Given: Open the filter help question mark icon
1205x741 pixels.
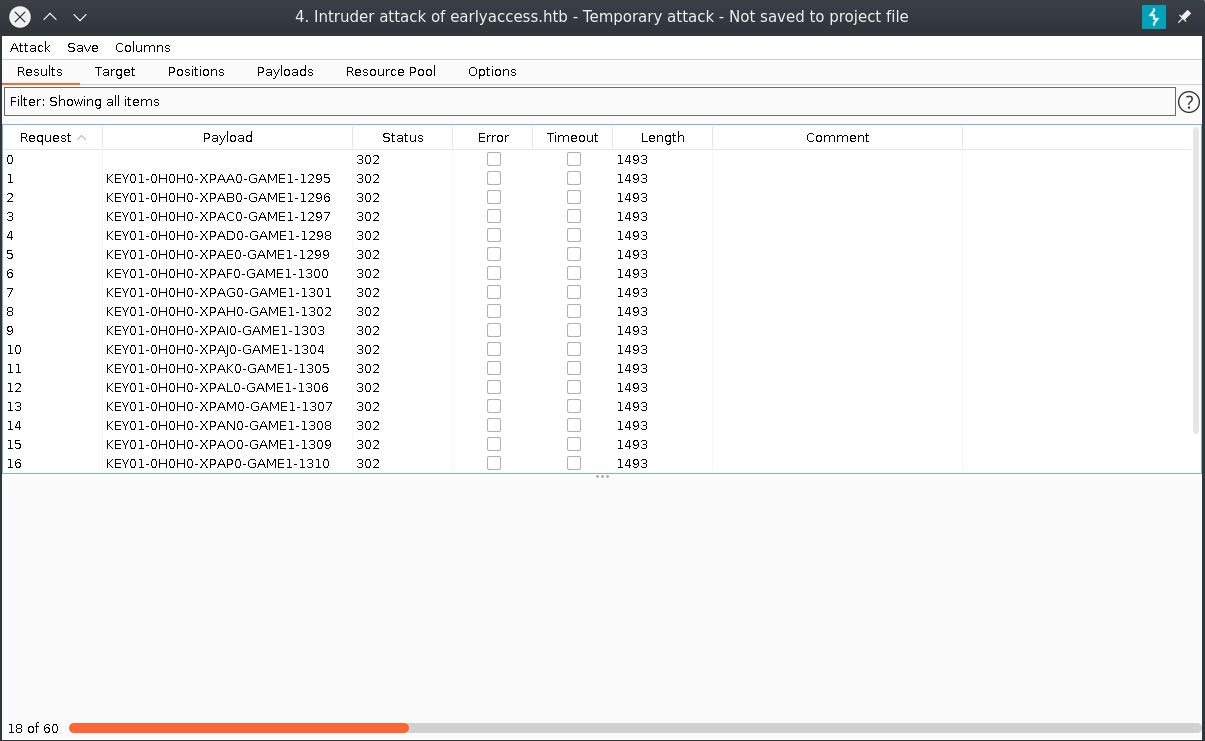Looking at the screenshot, I should pyautogui.click(x=1188, y=102).
